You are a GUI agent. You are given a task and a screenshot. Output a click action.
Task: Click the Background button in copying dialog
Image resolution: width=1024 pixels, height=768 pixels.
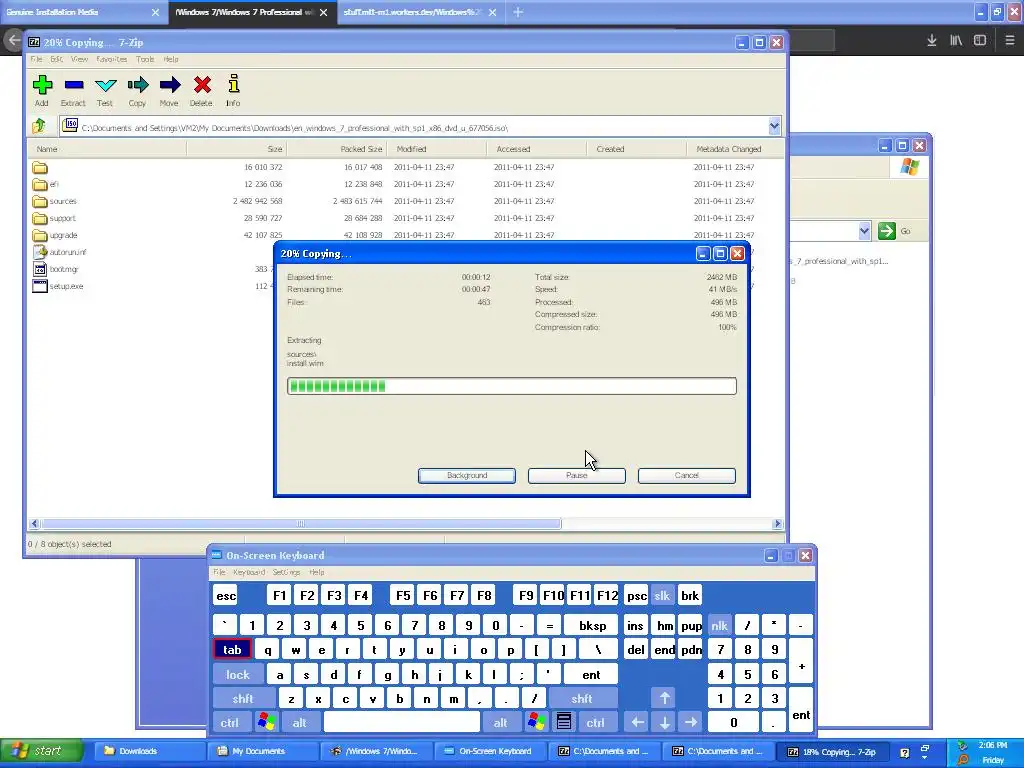click(x=467, y=475)
